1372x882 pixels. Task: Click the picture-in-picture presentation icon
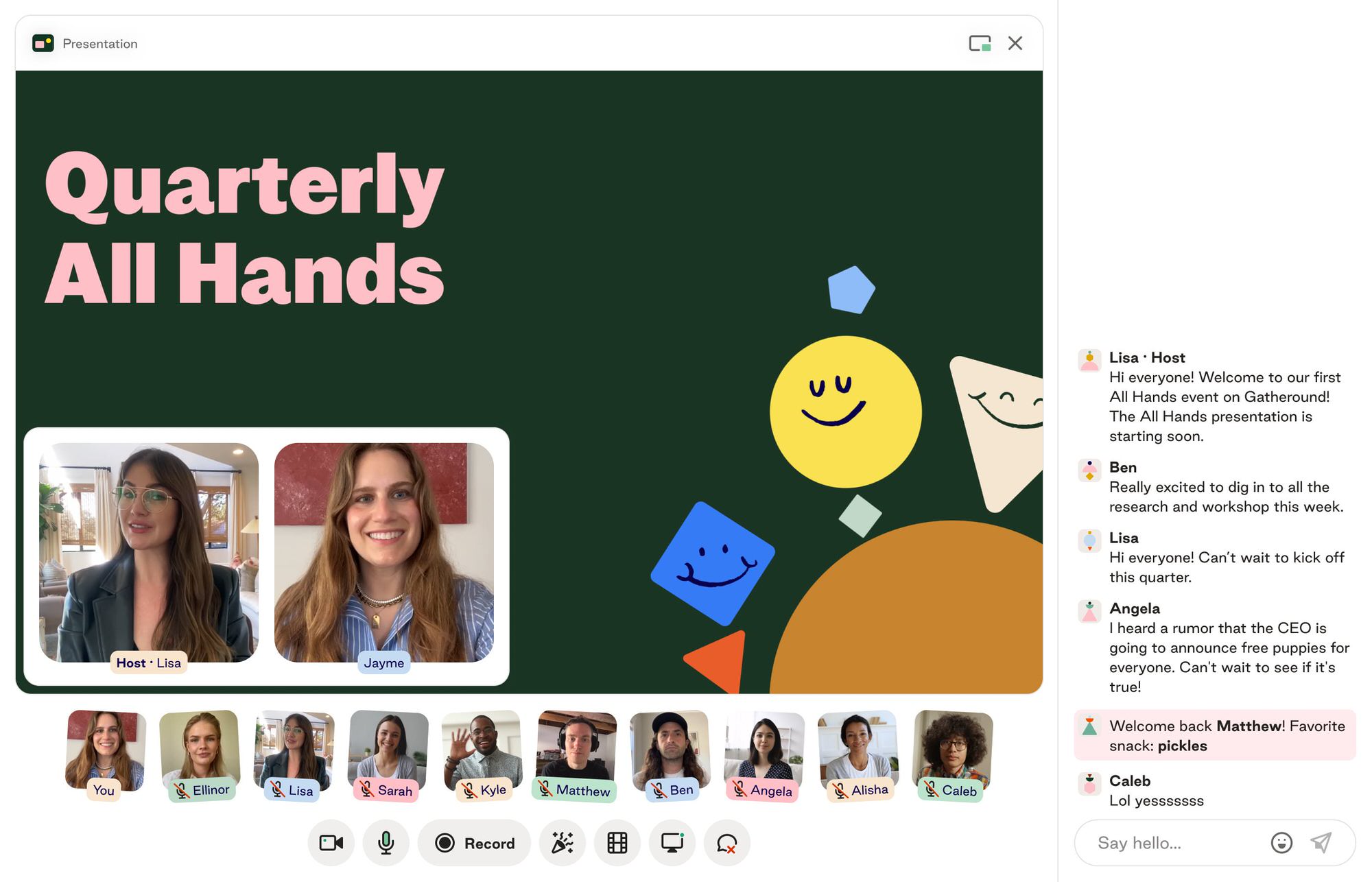point(980,43)
